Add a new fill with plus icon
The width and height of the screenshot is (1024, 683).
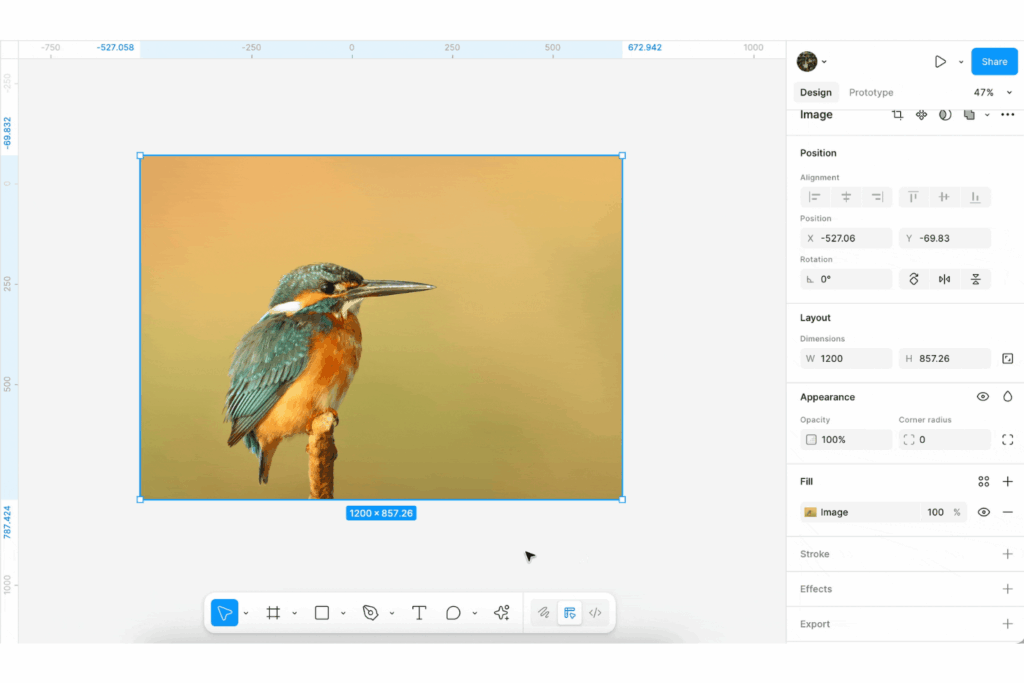[x=1007, y=482]
